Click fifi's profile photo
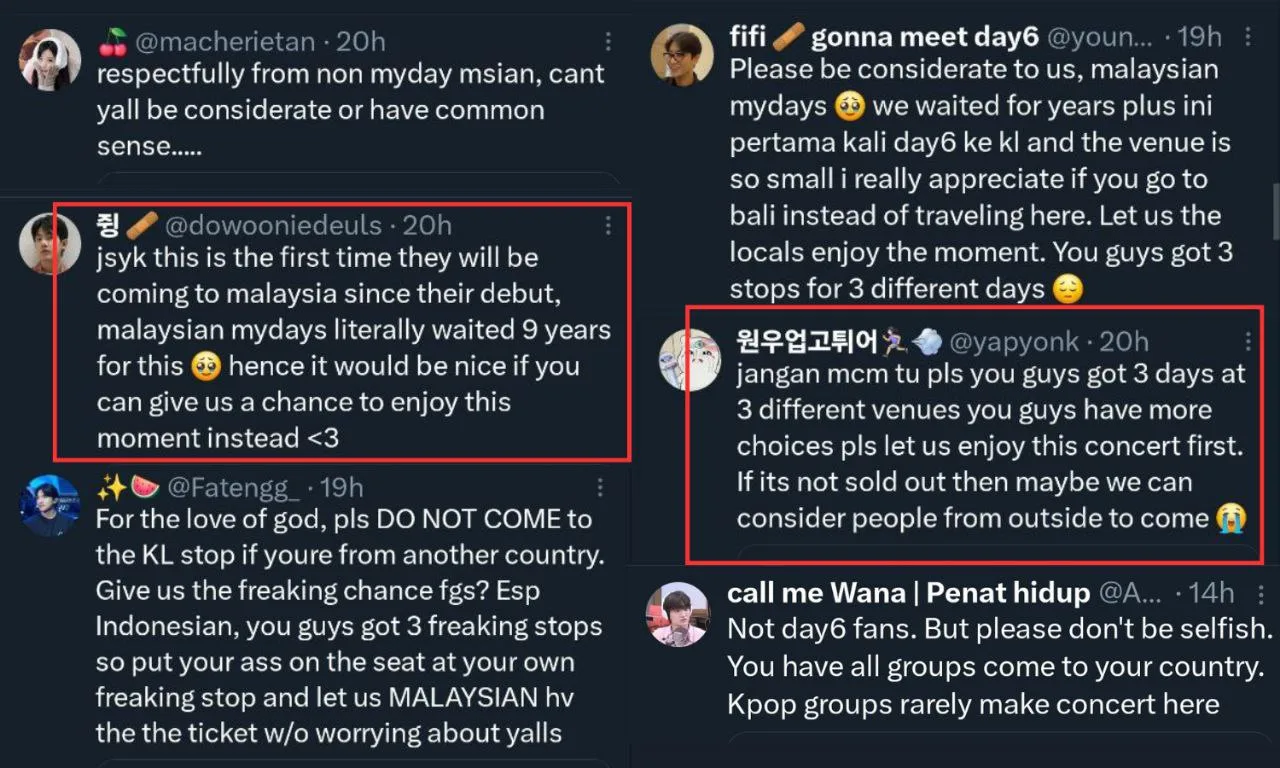Image resolution: width=1280 pixels, height=768 pixels. pyautogui.click(x=681, y=55)
